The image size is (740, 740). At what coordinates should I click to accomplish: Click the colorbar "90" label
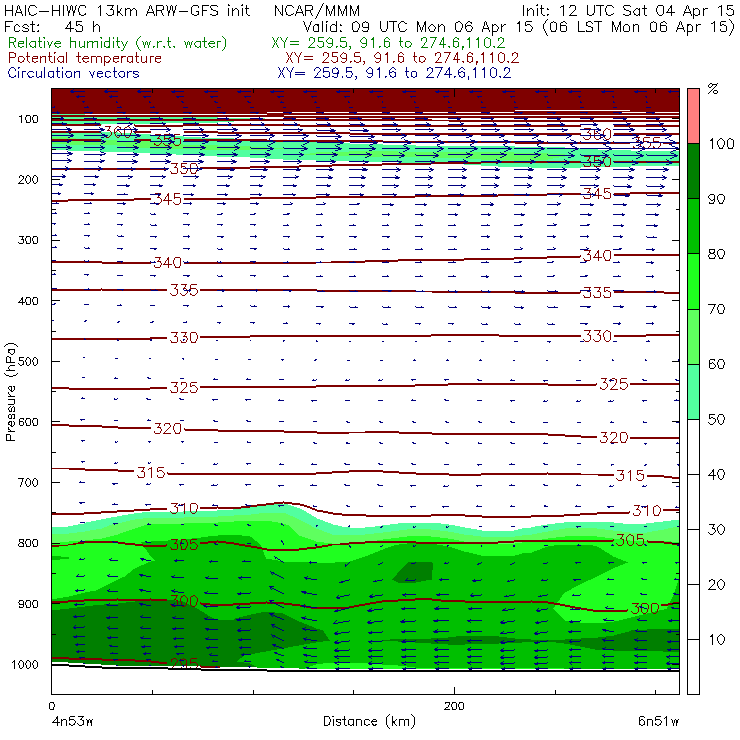coord(716,199)
